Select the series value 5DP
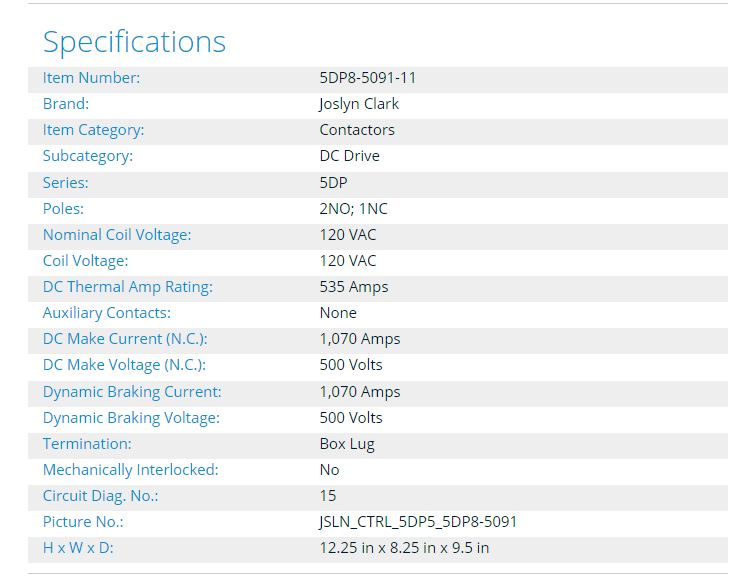 tap(333, 182)
